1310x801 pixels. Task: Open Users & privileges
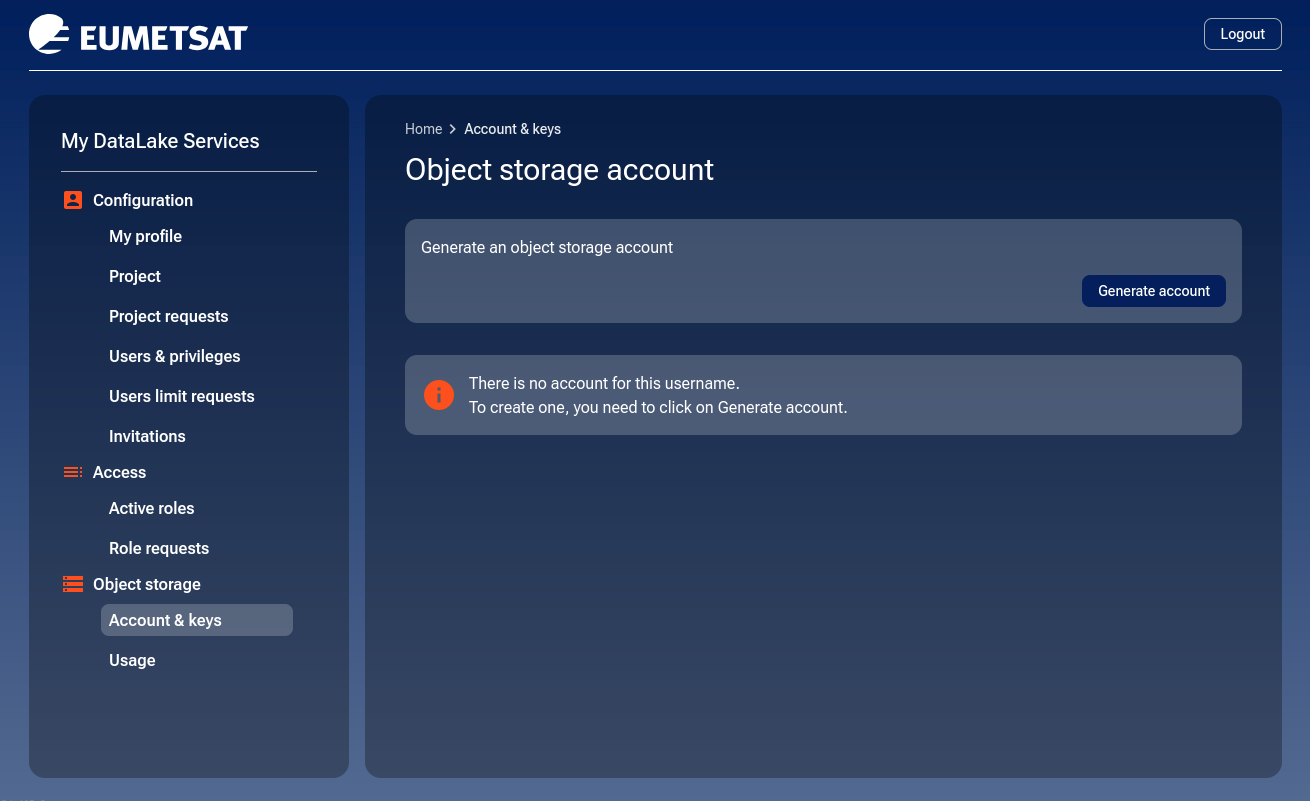[x=174, y=356]
